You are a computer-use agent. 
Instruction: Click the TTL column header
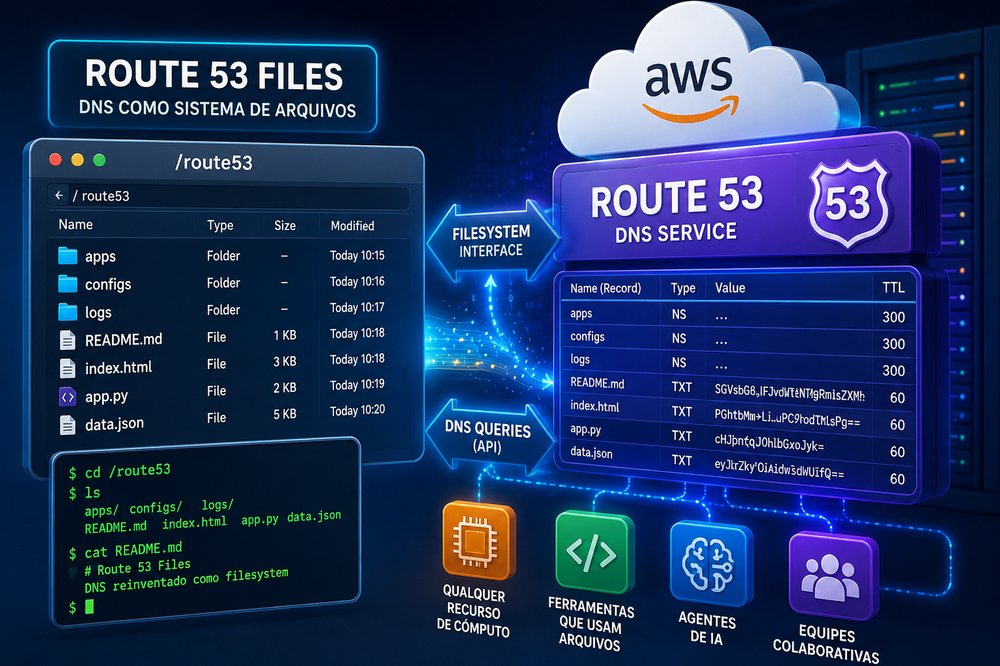coord(893,288)
